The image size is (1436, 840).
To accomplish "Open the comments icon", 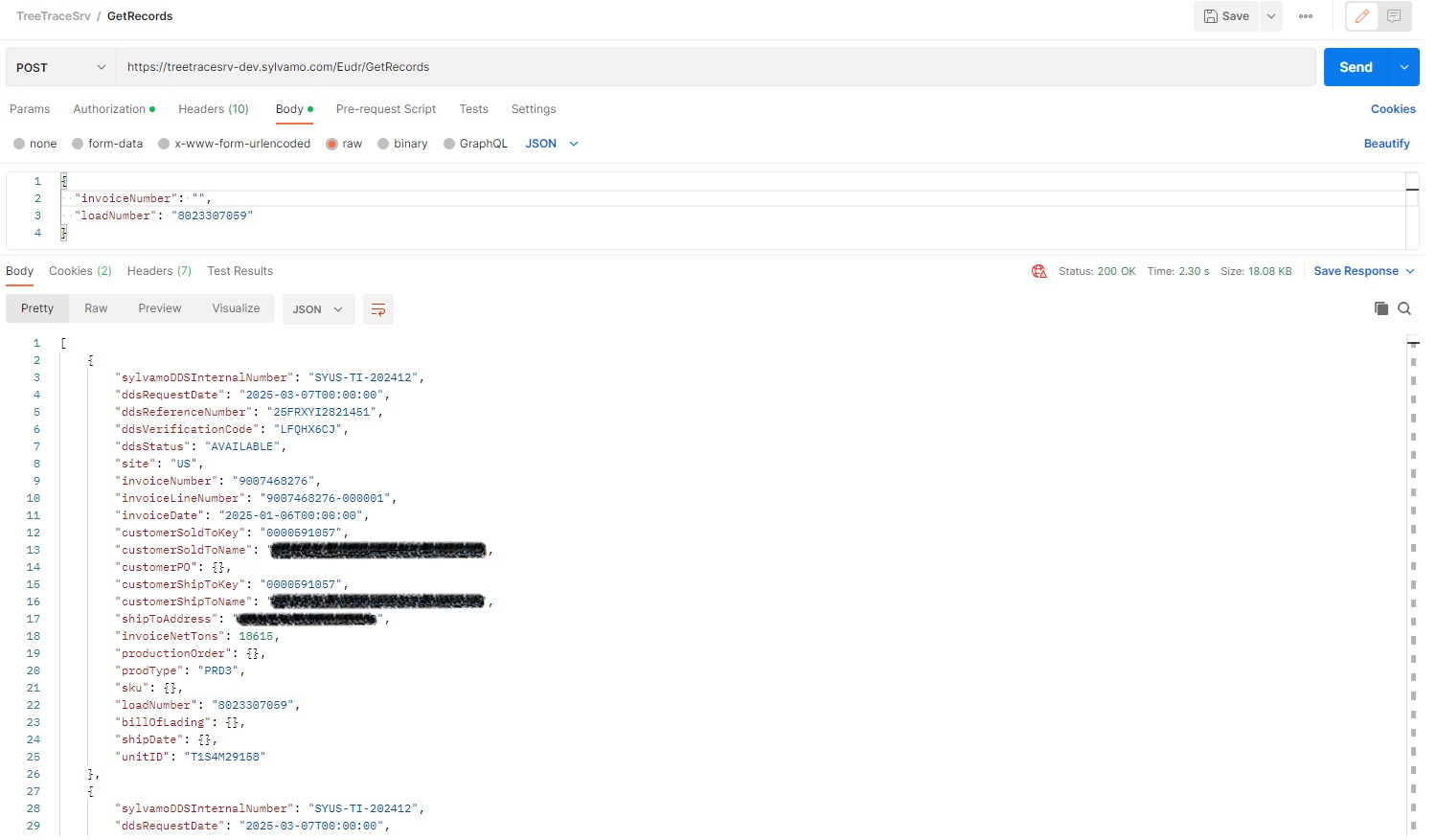I will coord(1394,16).
